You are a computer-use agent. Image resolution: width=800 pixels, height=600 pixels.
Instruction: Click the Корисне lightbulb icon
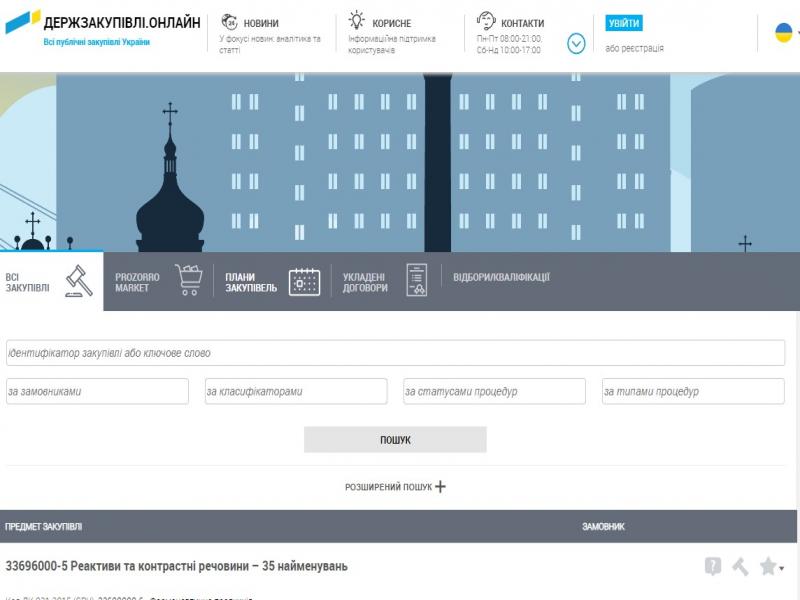coord(357,21)
